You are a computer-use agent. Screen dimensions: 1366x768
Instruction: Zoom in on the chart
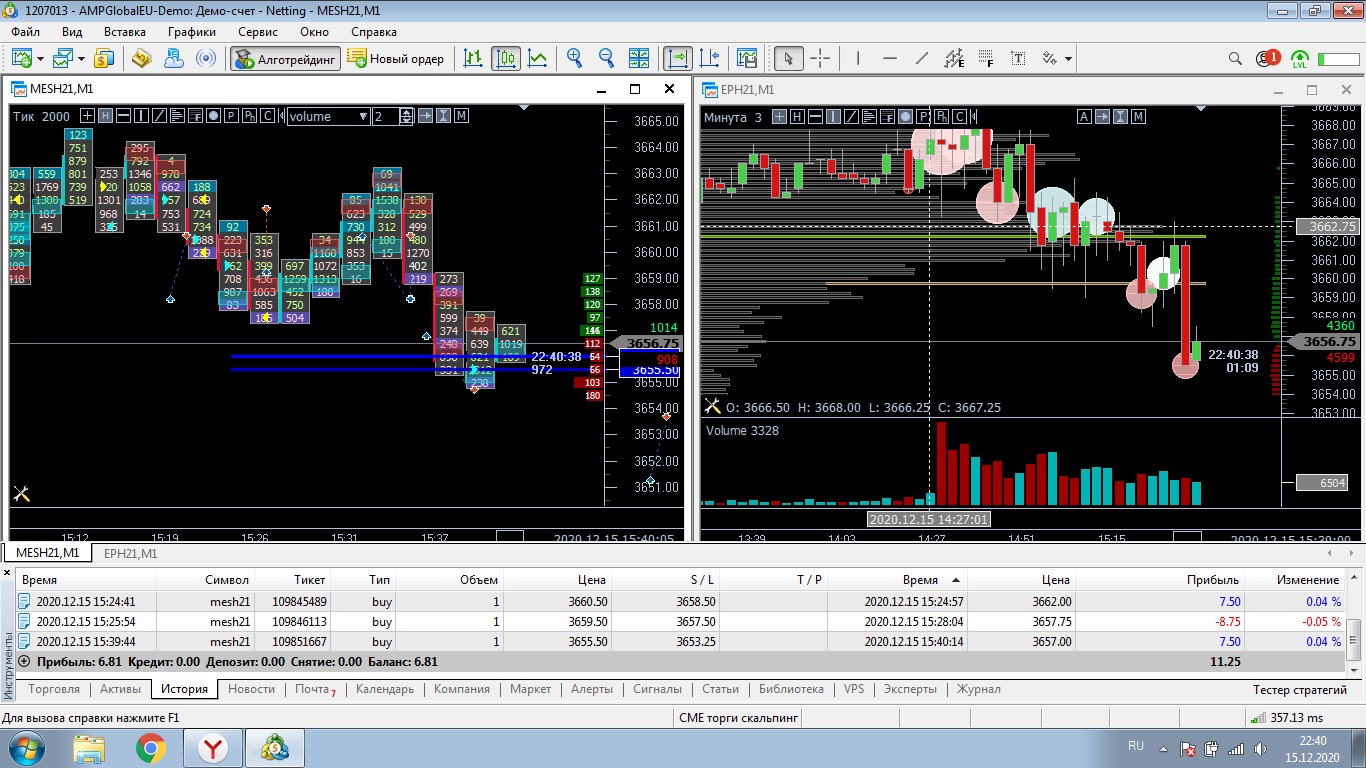point(574,58)
